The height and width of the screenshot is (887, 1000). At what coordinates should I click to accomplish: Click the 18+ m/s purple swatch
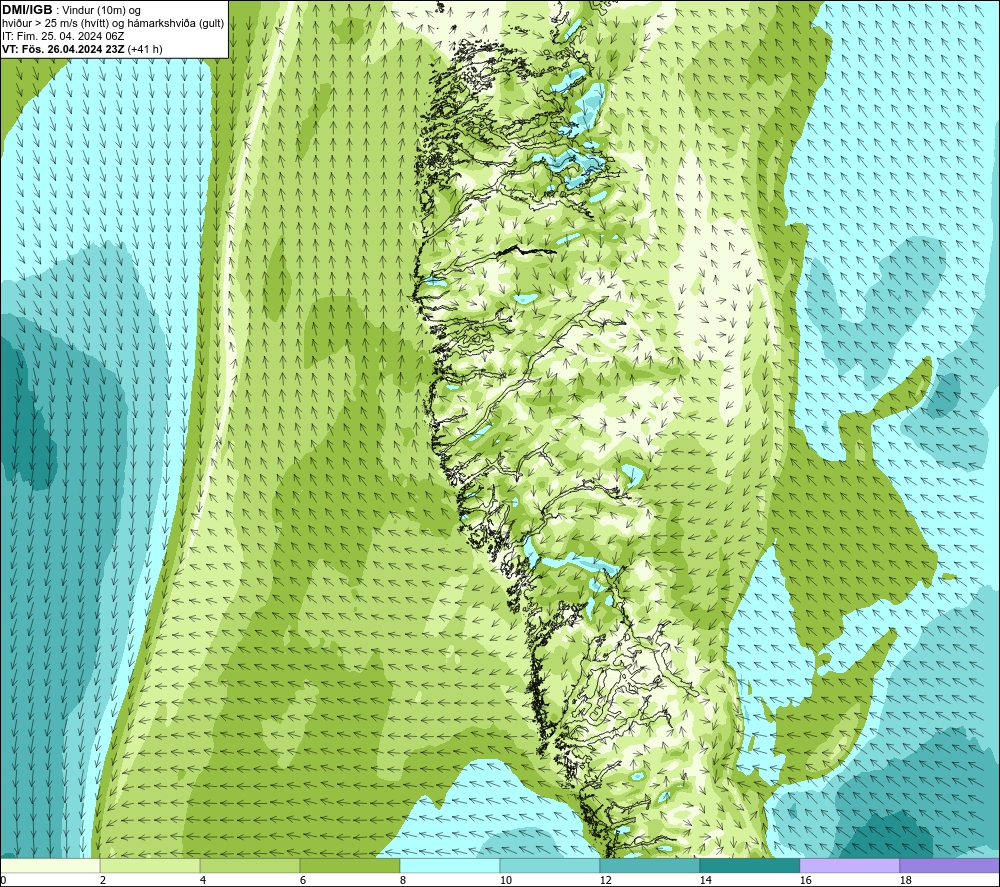pyautogui.click(x=949, y=866)
